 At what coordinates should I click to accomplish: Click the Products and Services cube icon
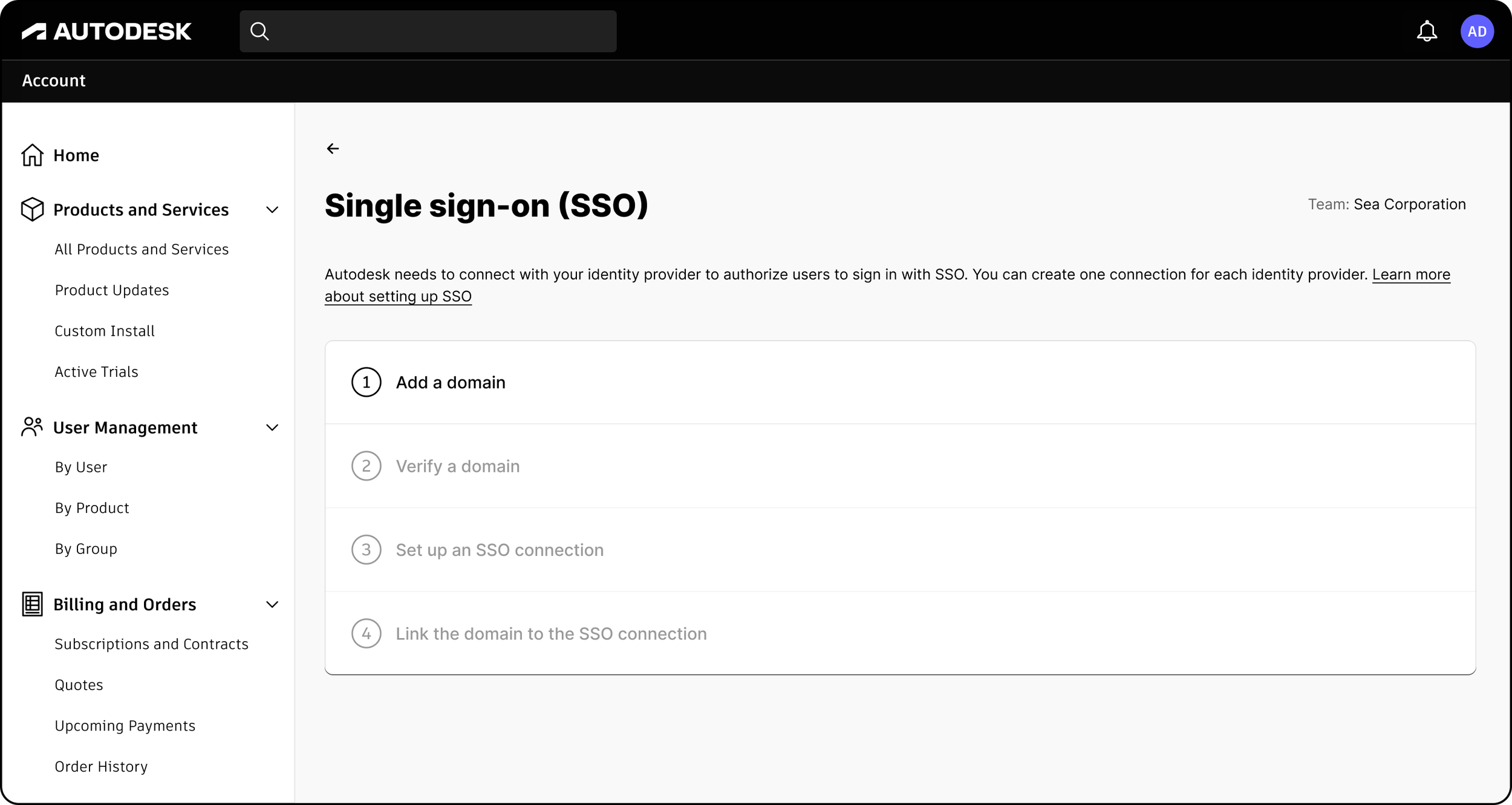click(32, 210)
